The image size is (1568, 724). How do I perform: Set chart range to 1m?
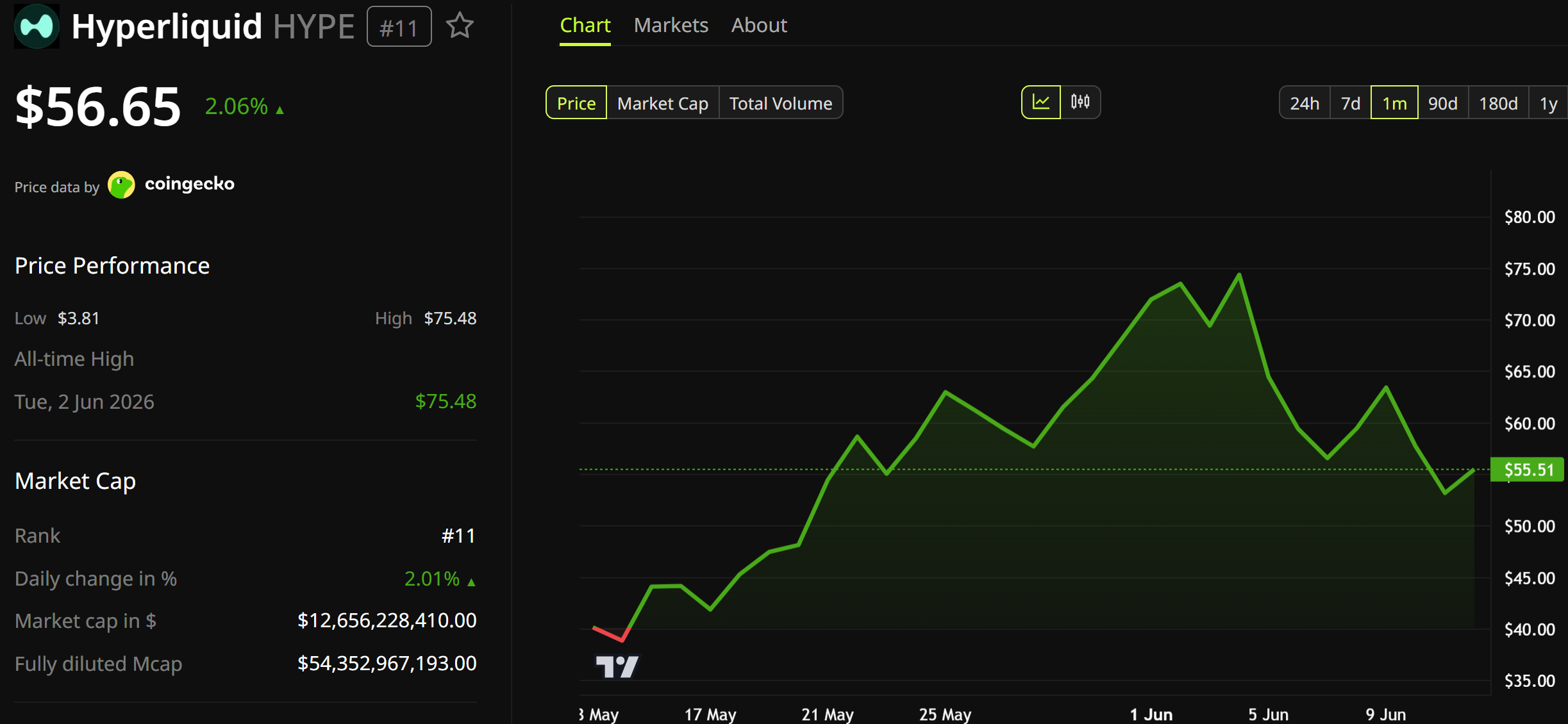[x=1394, y=103]
